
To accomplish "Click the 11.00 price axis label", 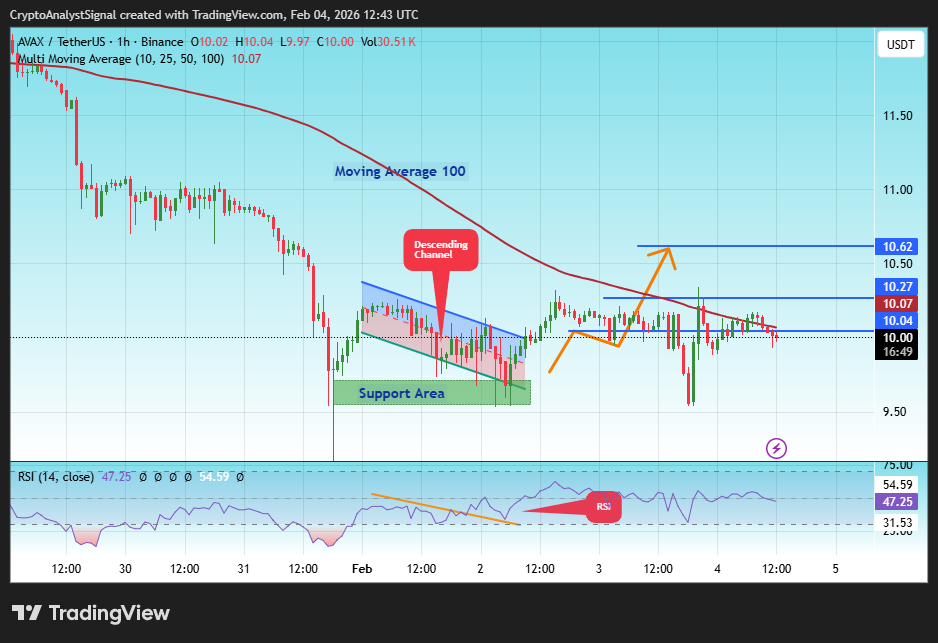I will [x=897, y=190].
